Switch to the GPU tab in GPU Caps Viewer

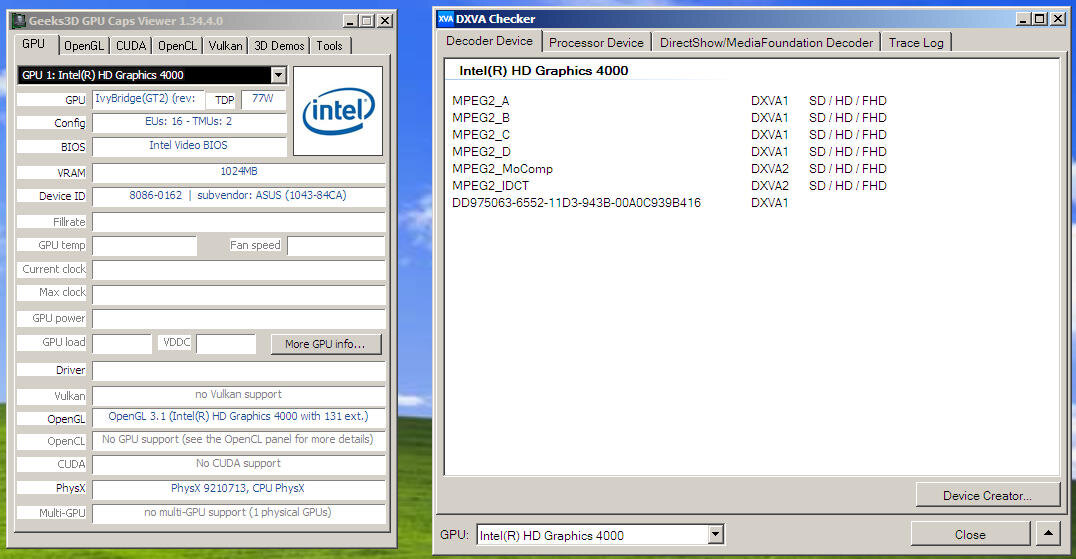coord(34,44)
